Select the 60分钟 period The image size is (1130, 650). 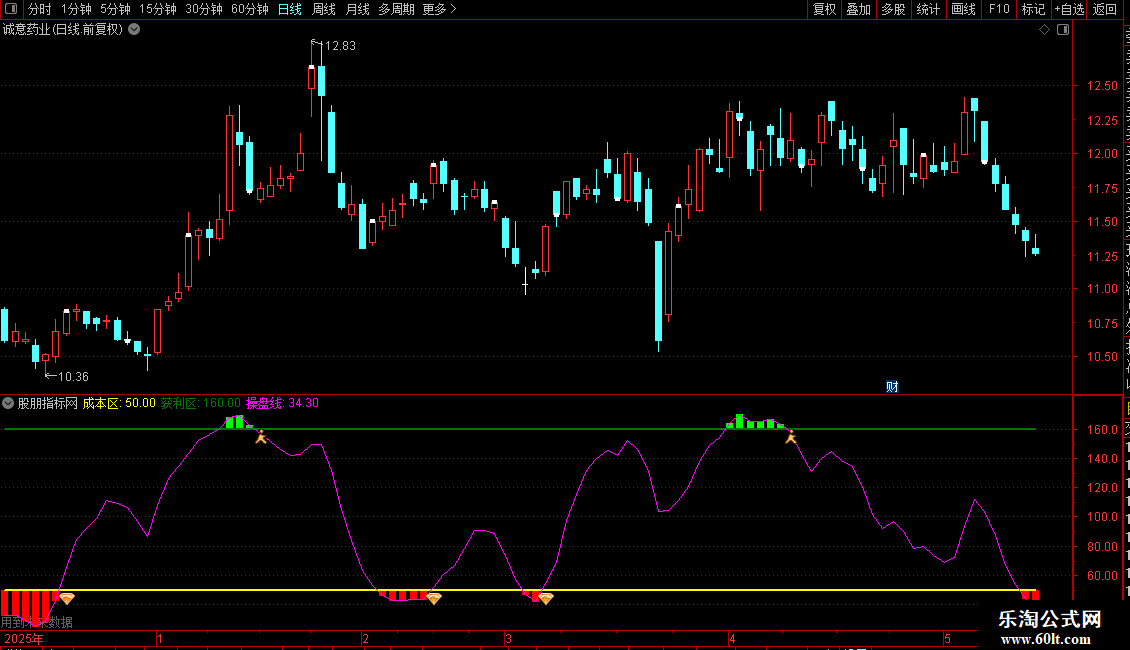pos(250,9)
